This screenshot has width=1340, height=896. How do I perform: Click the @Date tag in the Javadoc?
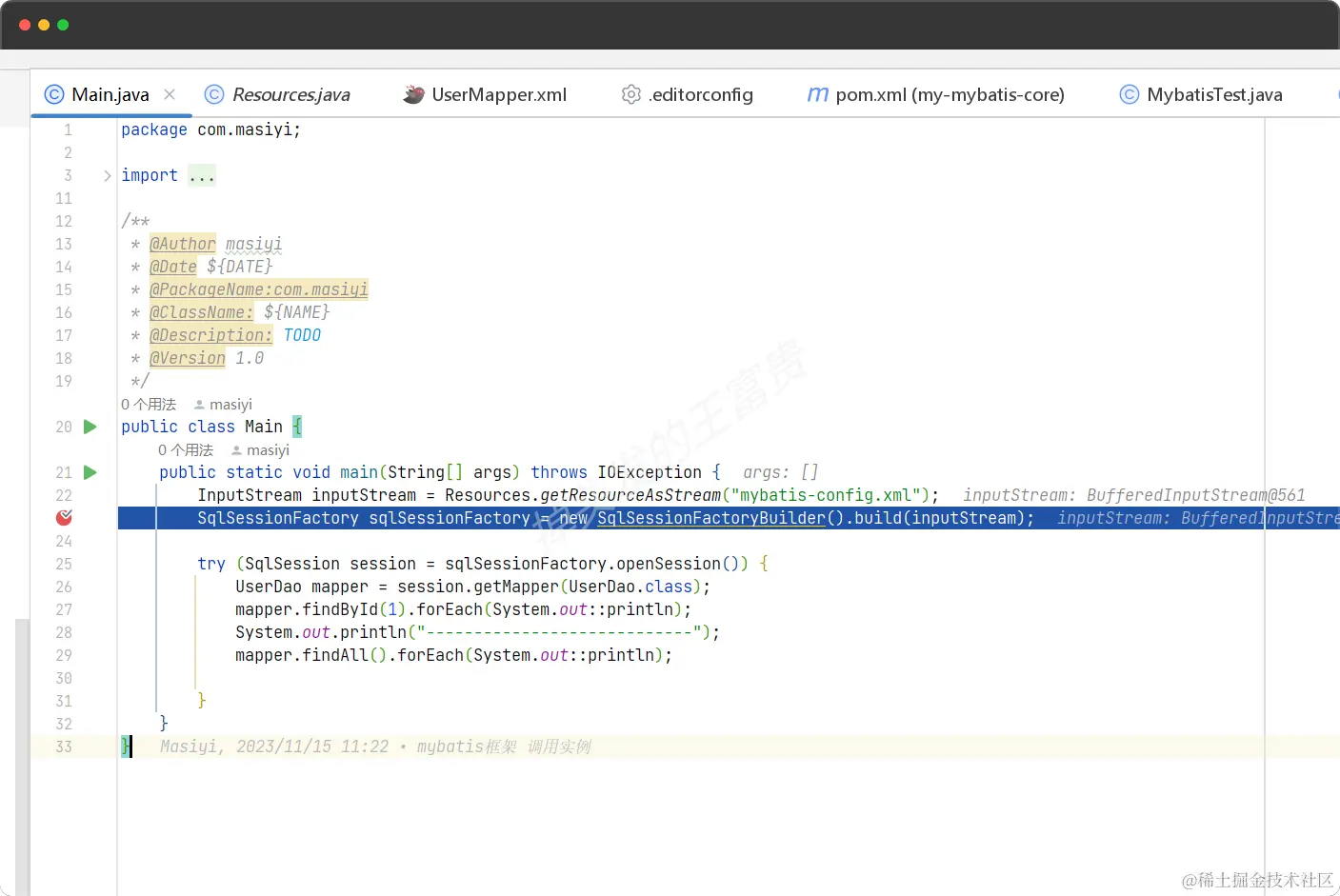(x=173, y=267)
